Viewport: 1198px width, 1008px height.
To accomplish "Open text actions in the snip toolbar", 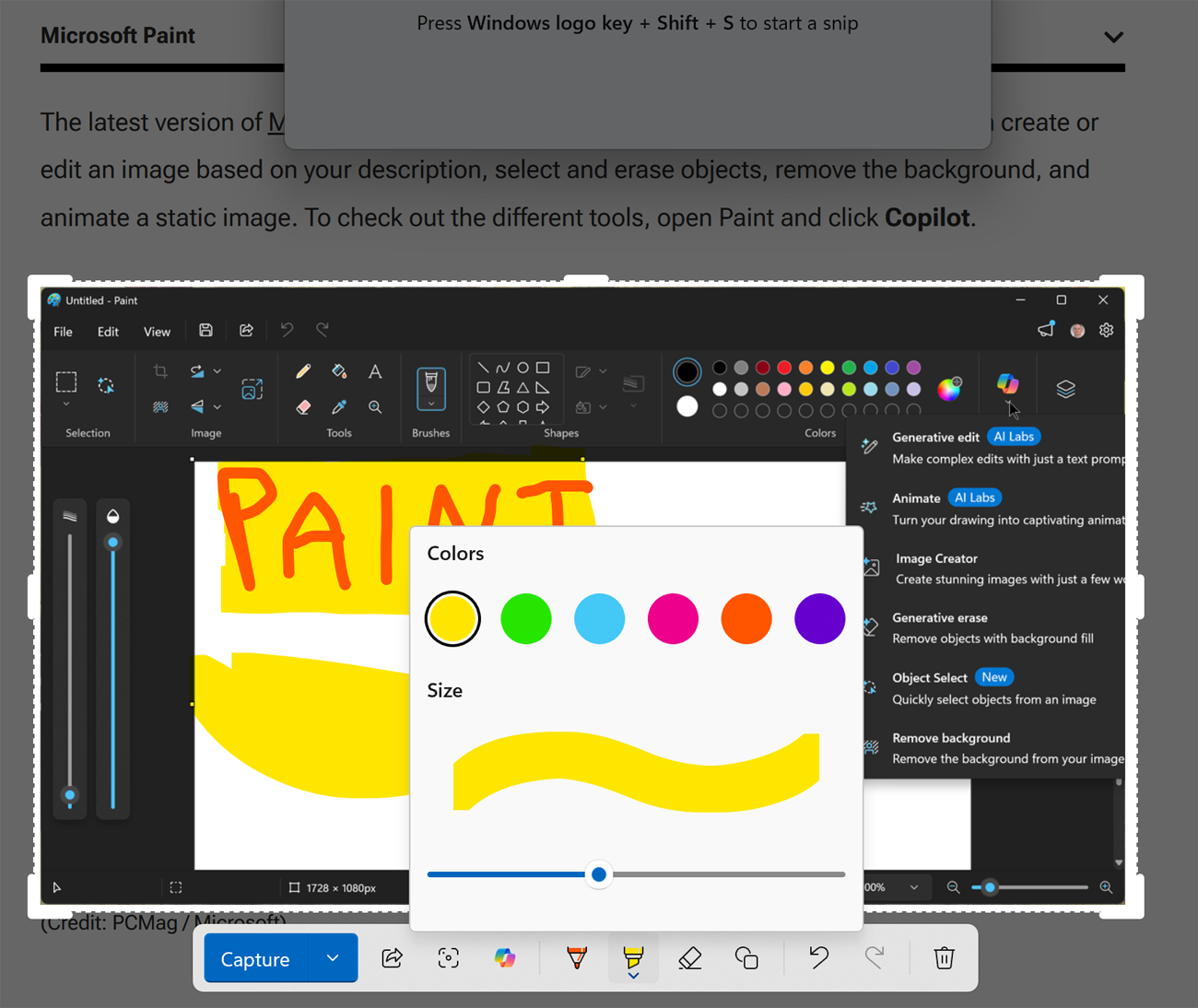I will coord(449,958).
